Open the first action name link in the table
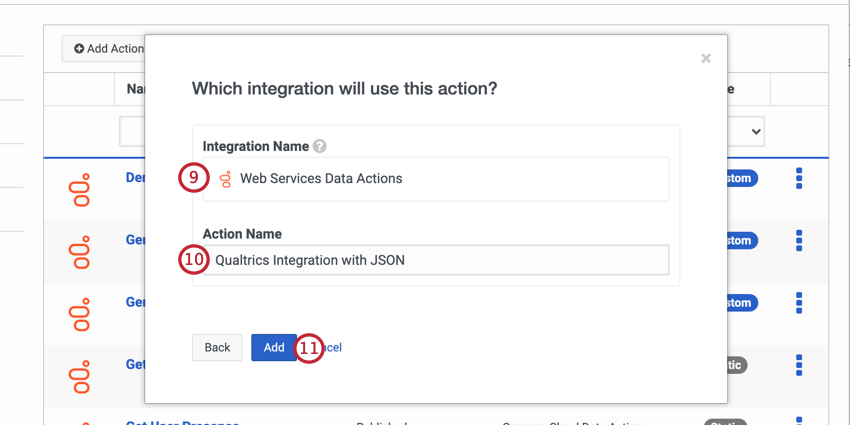 pyautogui.click(x=135, y=178)
